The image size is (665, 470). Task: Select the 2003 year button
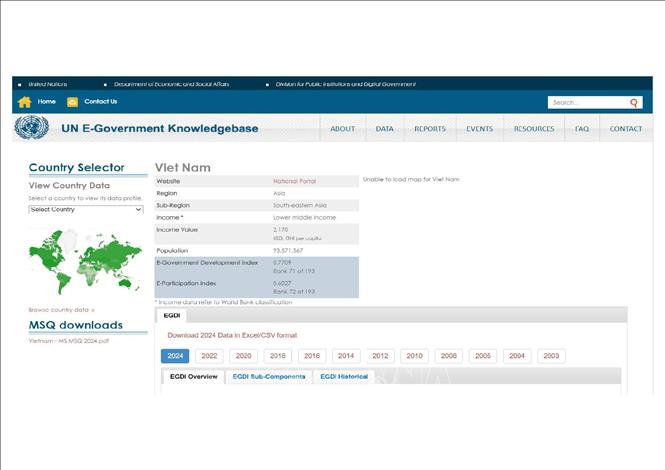[x=550, y=356]
